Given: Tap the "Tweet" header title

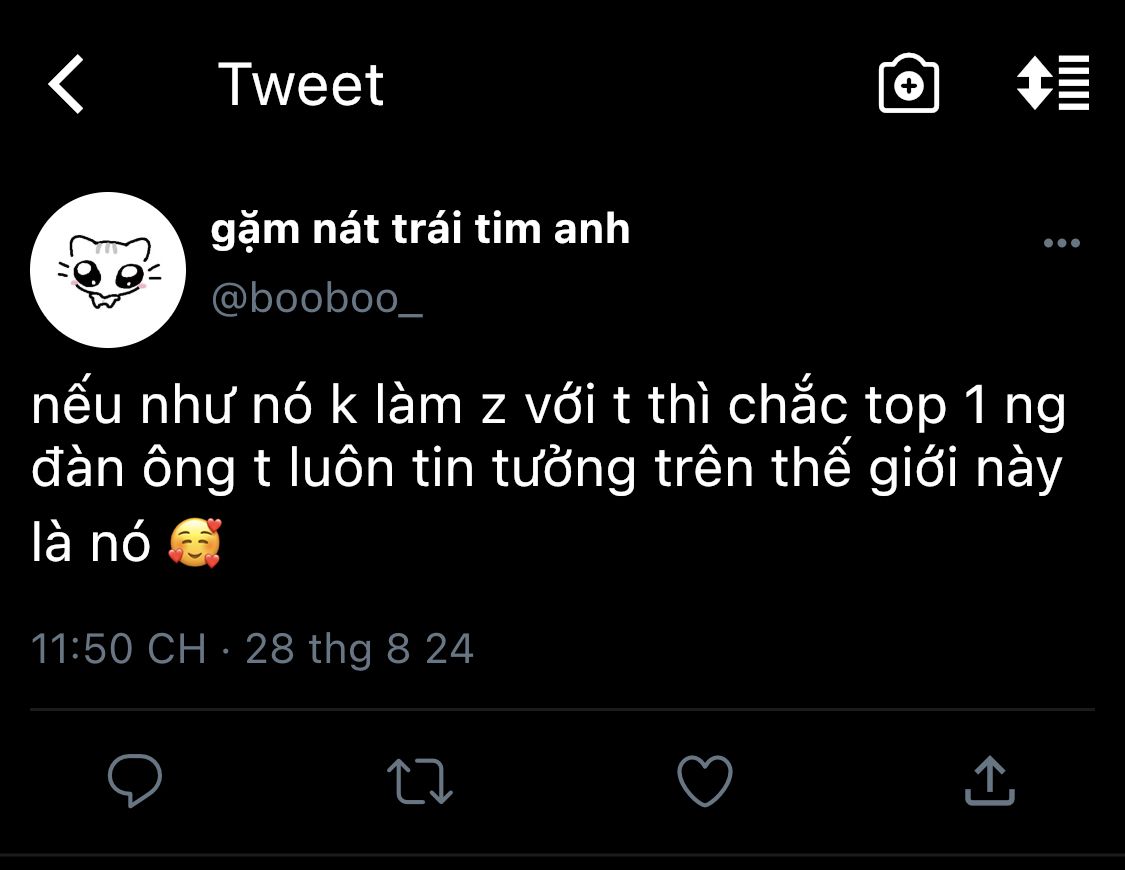Looking at the screenshot, I should [301, 84].
